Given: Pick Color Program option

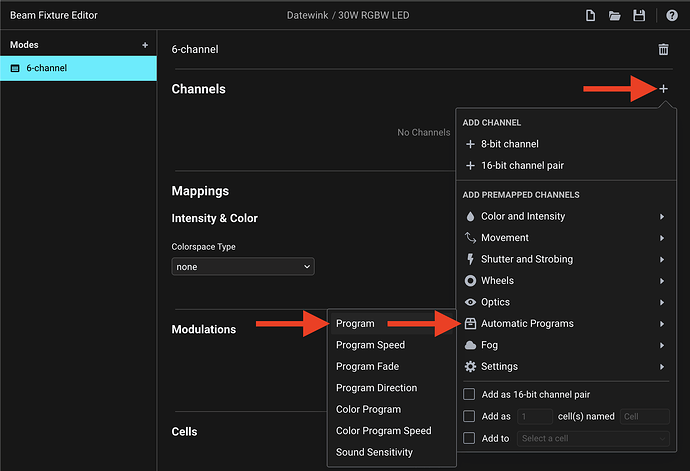Looking at the screenshot, I should pos(392,409).
